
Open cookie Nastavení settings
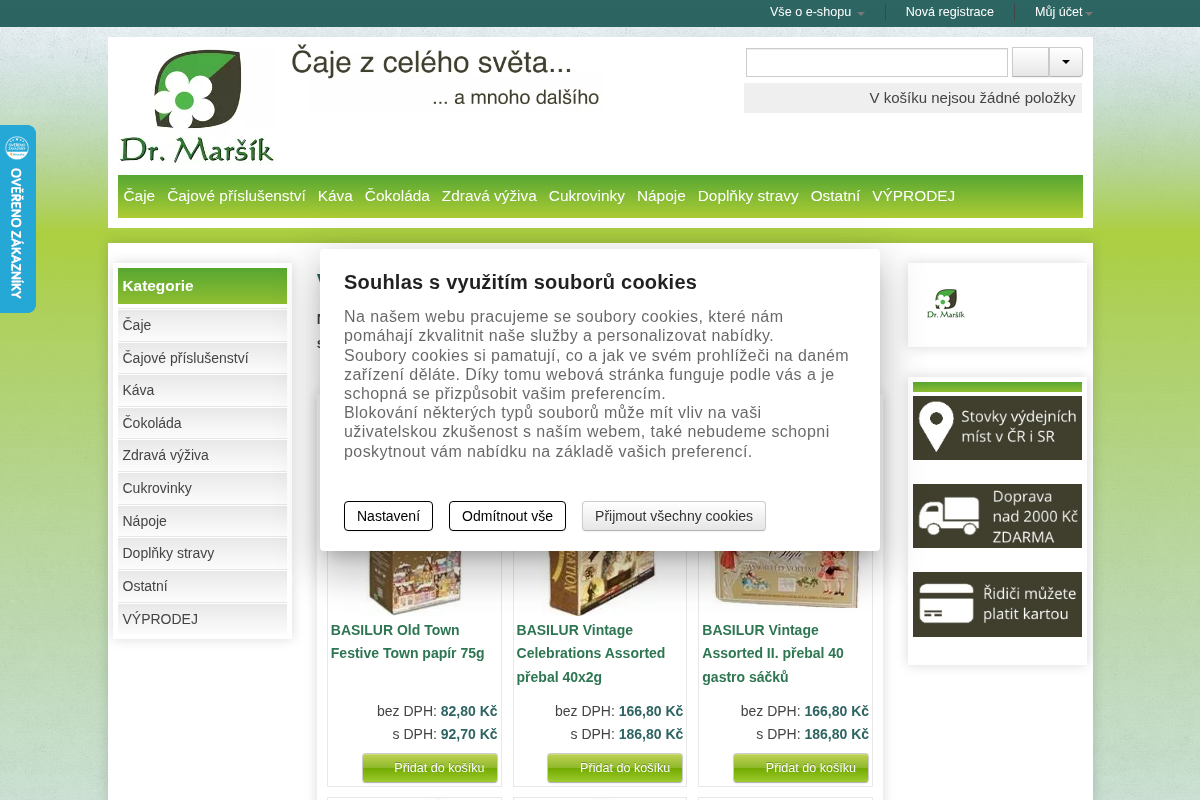coord(388,516)
